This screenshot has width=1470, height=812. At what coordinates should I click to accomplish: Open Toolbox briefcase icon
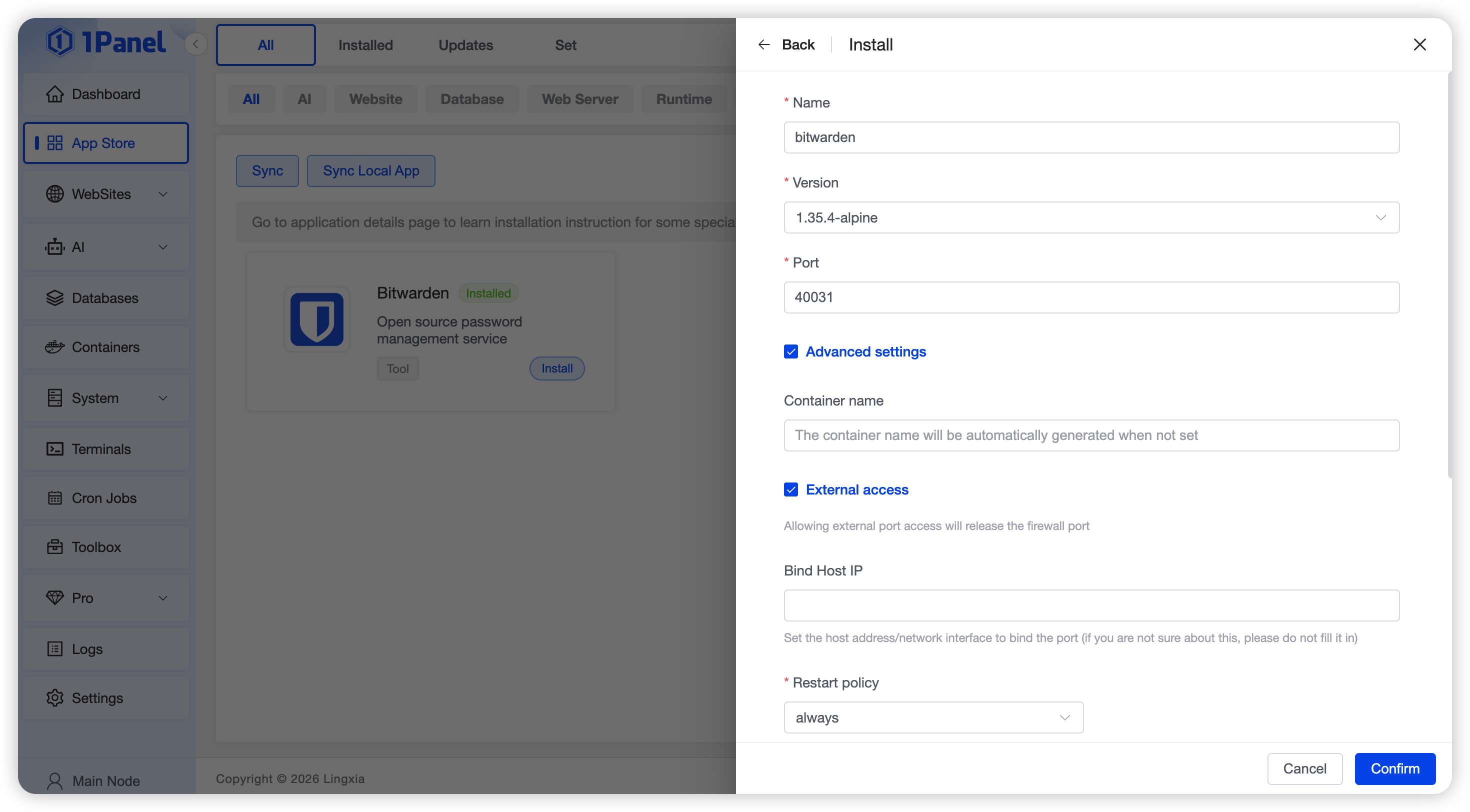55,546
